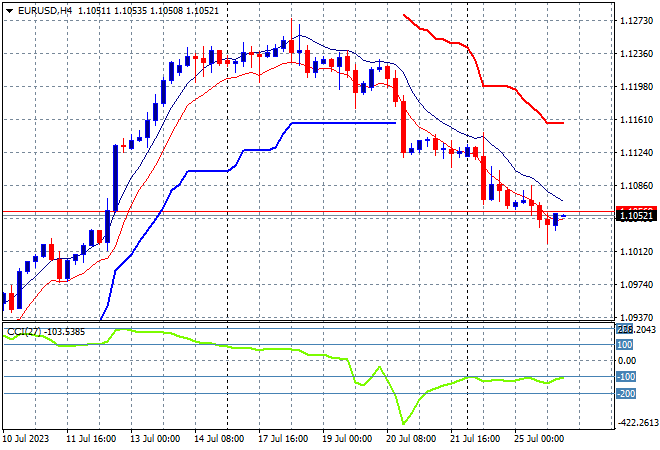Select the thick blue flat support line

tap(343, 123)
